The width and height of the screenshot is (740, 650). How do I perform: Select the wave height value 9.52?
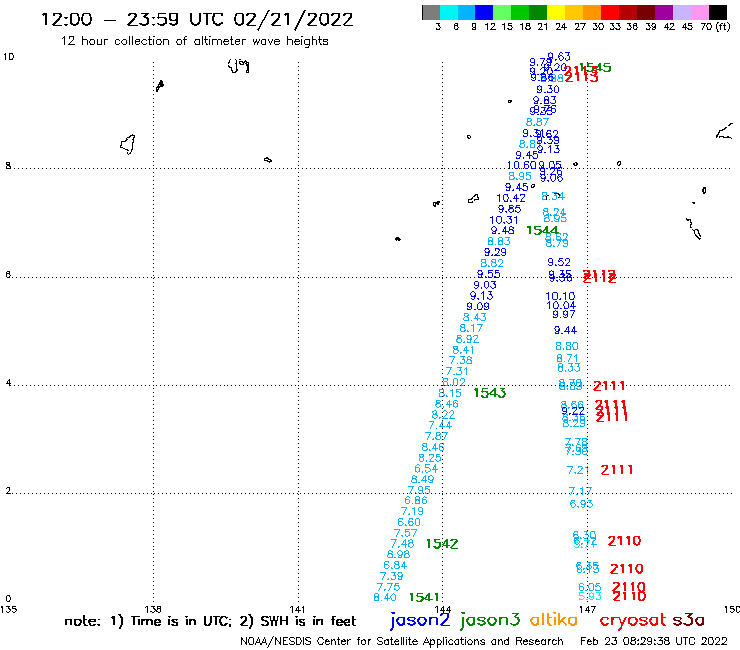(559, 262)
